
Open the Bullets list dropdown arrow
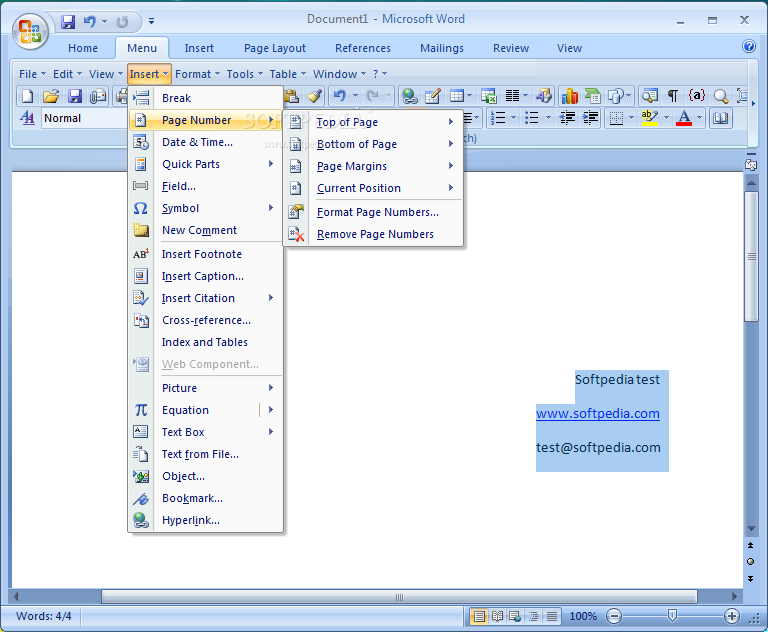tap(548, 118)
